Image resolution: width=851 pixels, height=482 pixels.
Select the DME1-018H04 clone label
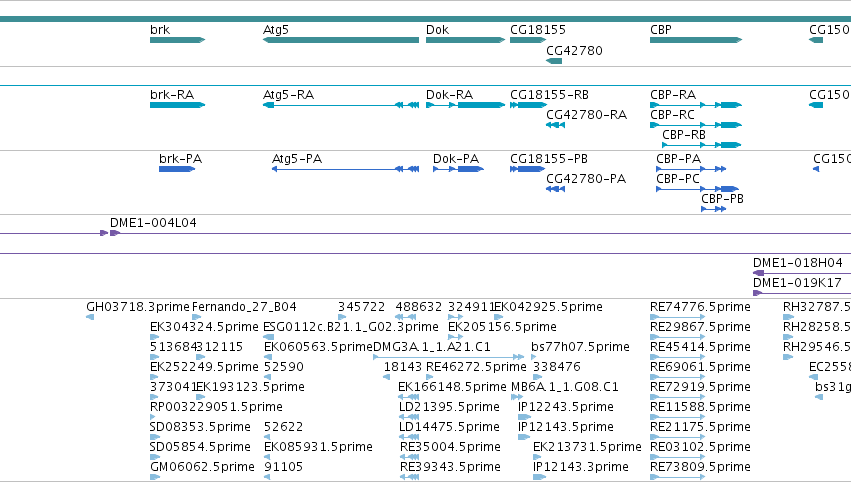coord(798,263)
